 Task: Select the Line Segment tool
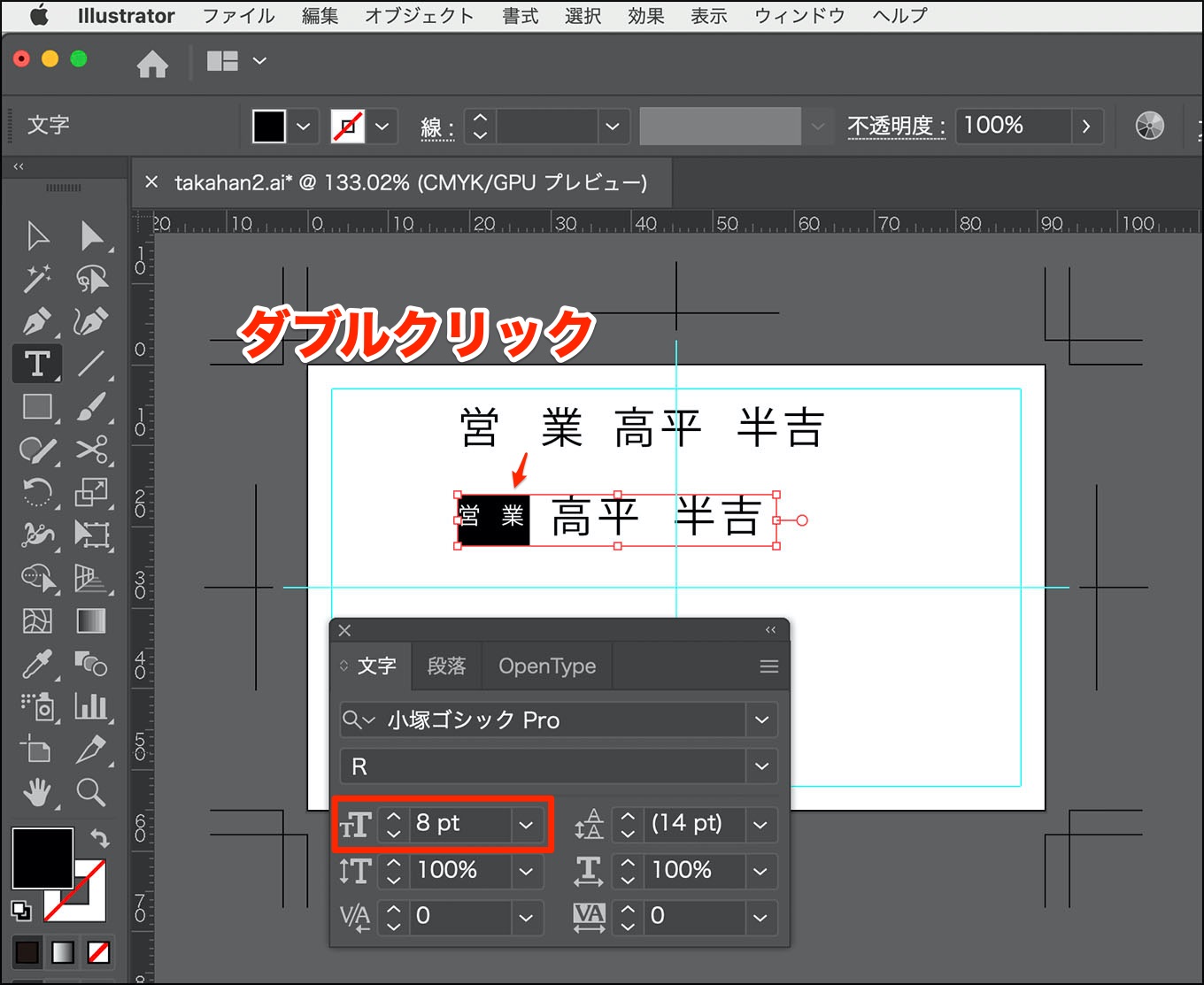pyautogui.click(x=91, y=364)
